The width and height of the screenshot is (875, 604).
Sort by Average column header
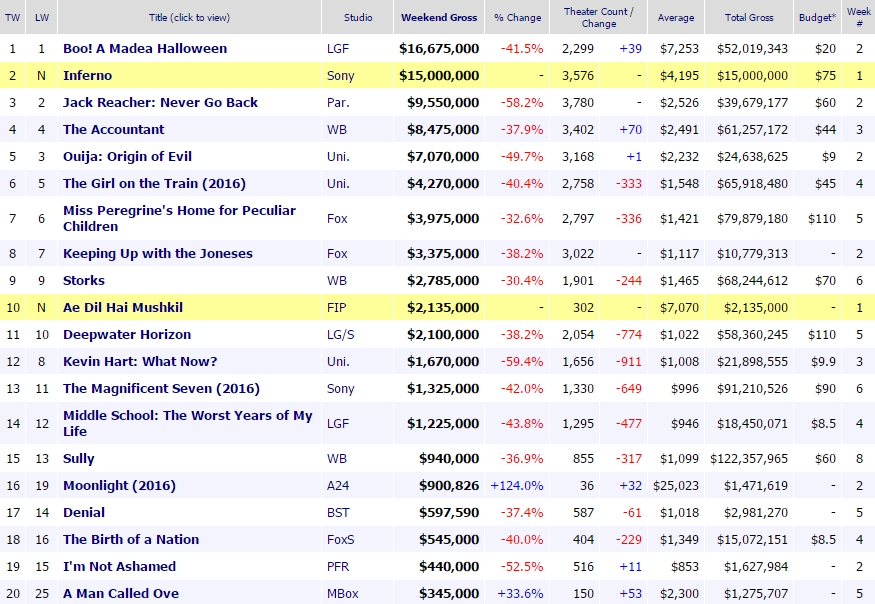(676, 17)
